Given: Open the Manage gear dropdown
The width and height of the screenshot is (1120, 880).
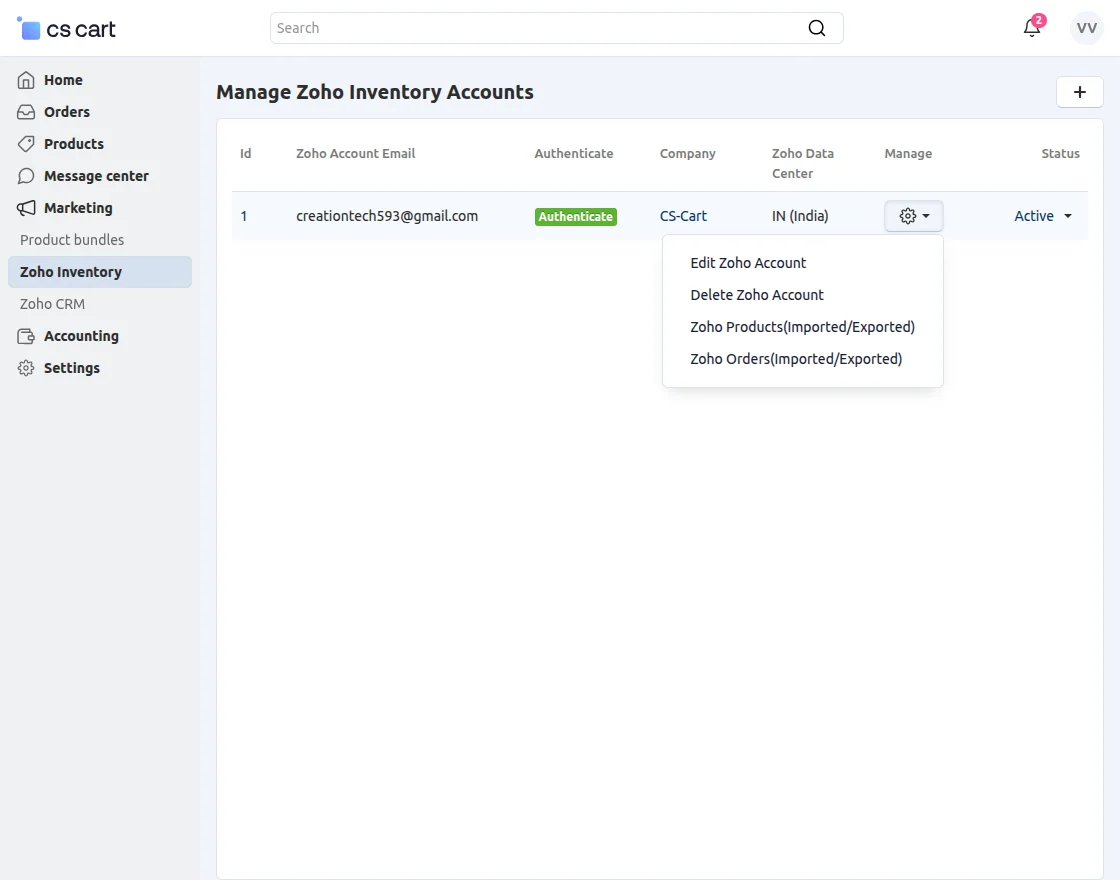Looking at the screenshot, I should (x=912, y=215).
